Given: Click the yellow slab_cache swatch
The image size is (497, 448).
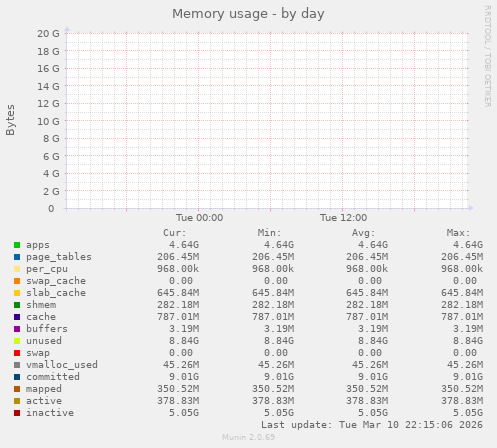Looking at the screenshot, I should pos(17,293).
